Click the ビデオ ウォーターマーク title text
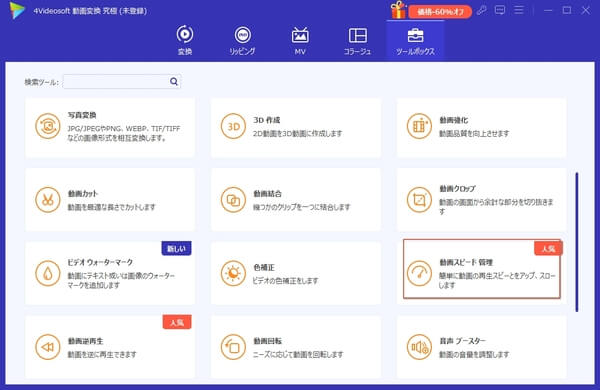Viewport: 600px width, 390px height. click(100, 262)
